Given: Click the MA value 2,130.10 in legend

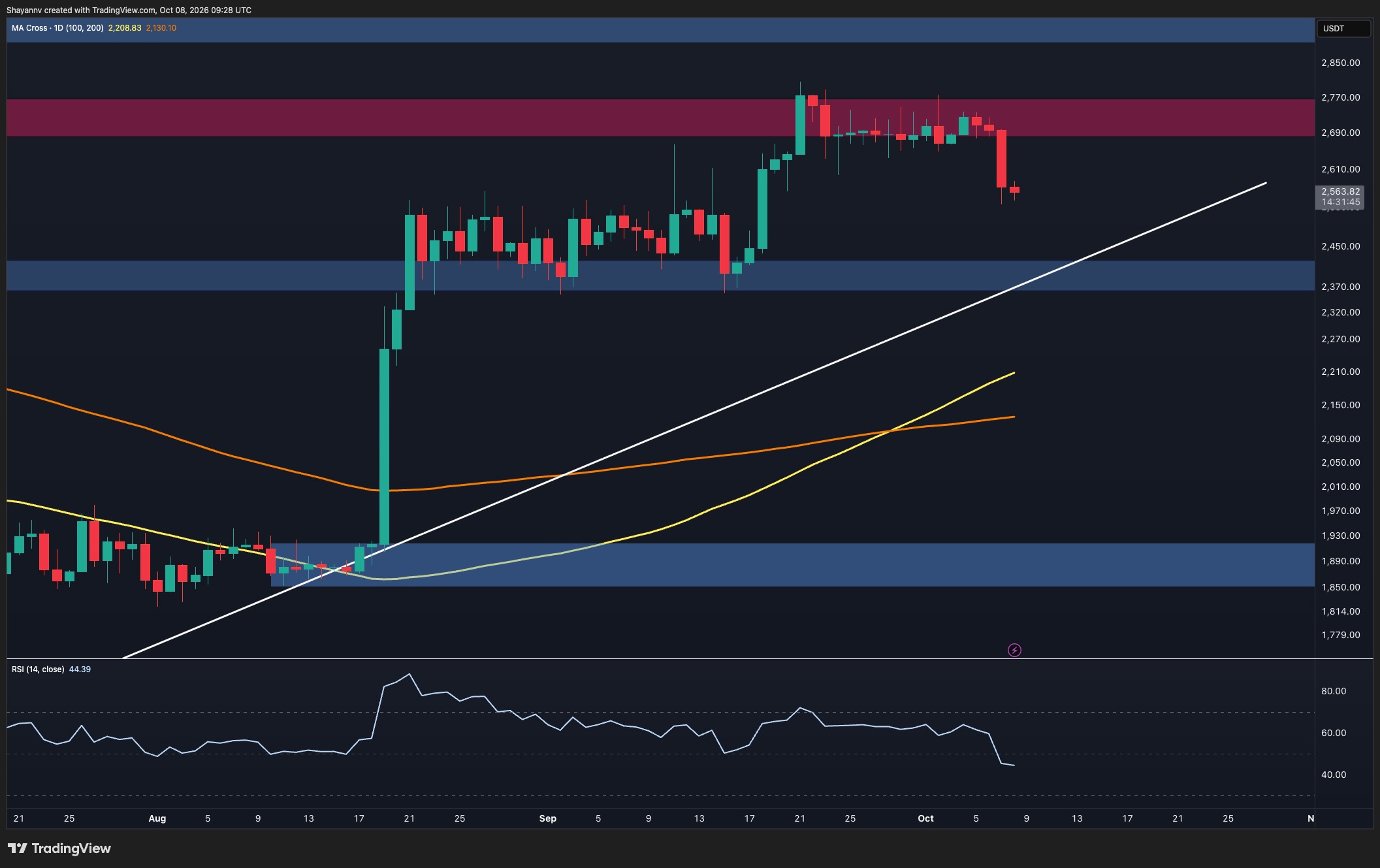Looking at the screenshot, I should pos(161,28).
